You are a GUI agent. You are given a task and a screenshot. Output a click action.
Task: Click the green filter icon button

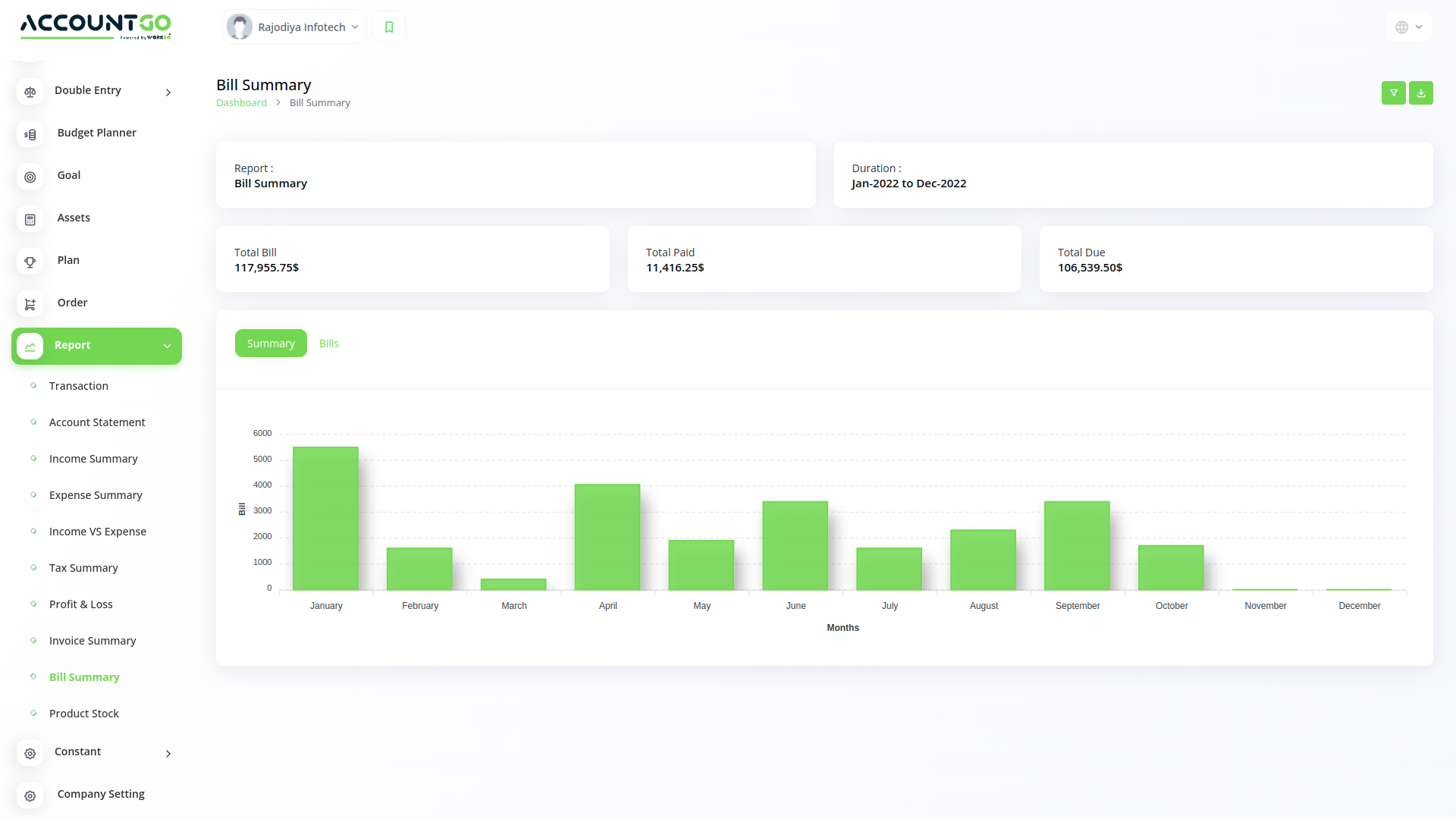point(1393,93)
